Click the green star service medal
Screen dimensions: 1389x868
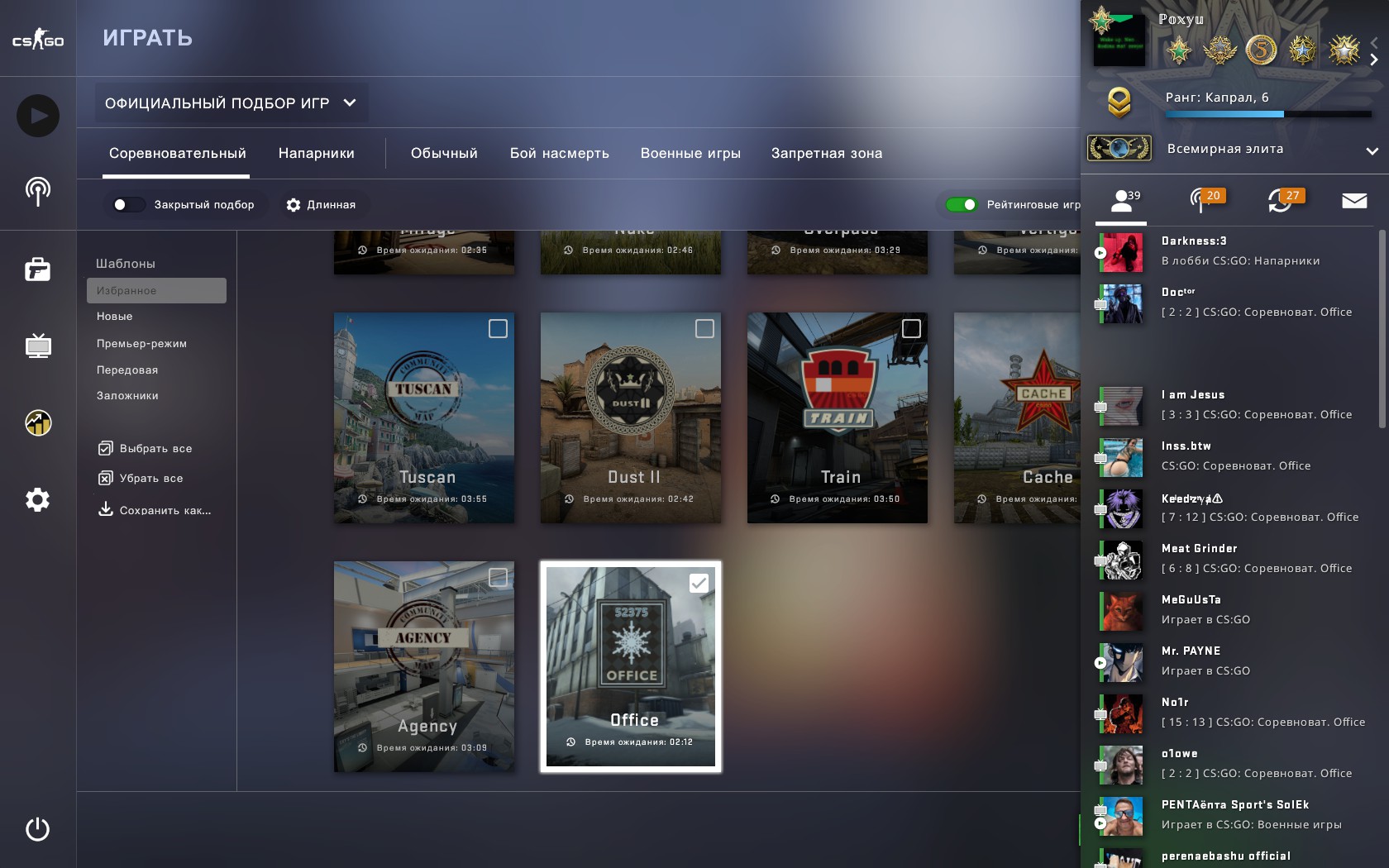click(x=1179, y=51)
